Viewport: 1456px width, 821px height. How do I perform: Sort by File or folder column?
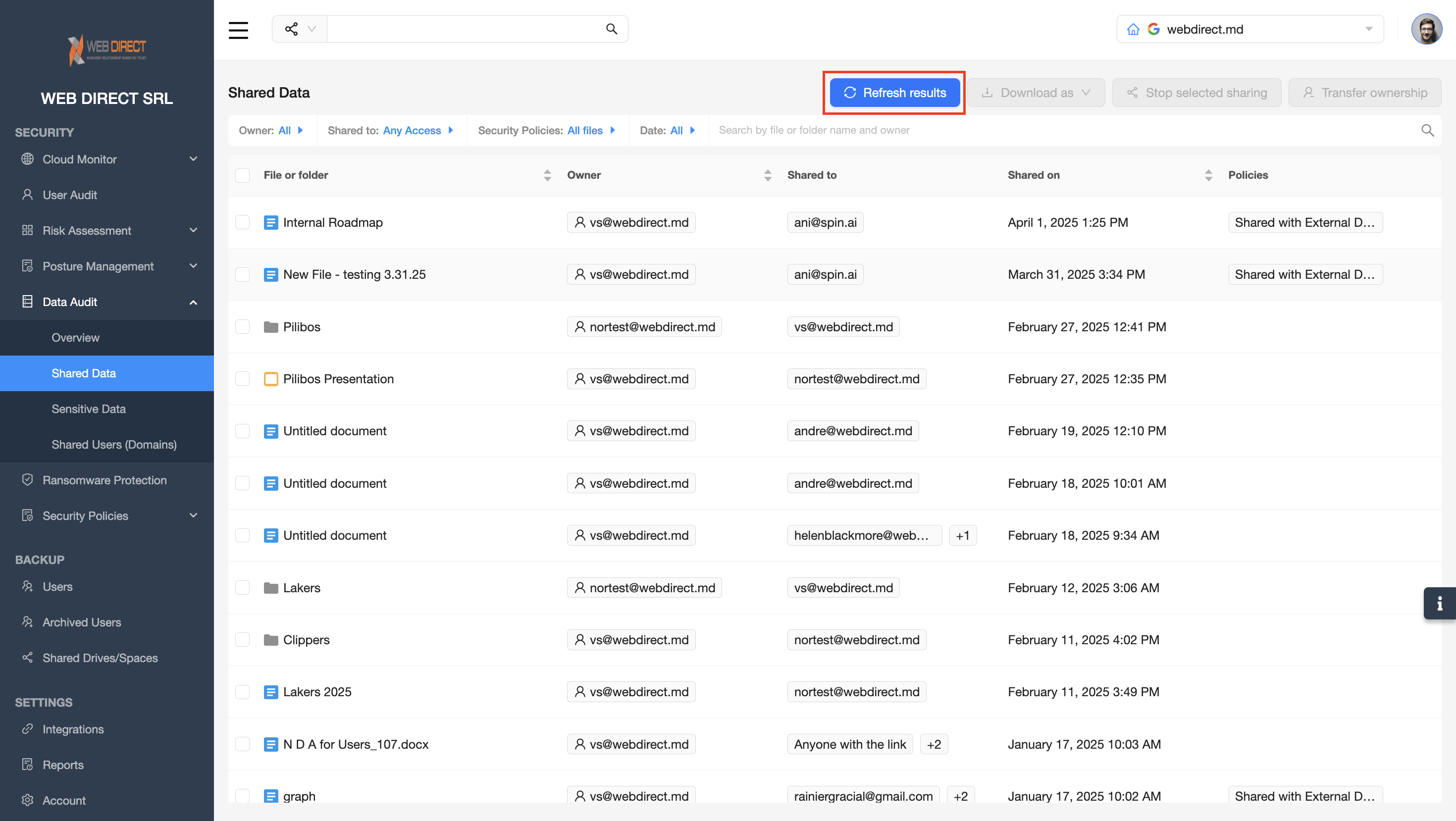[547, 175]
